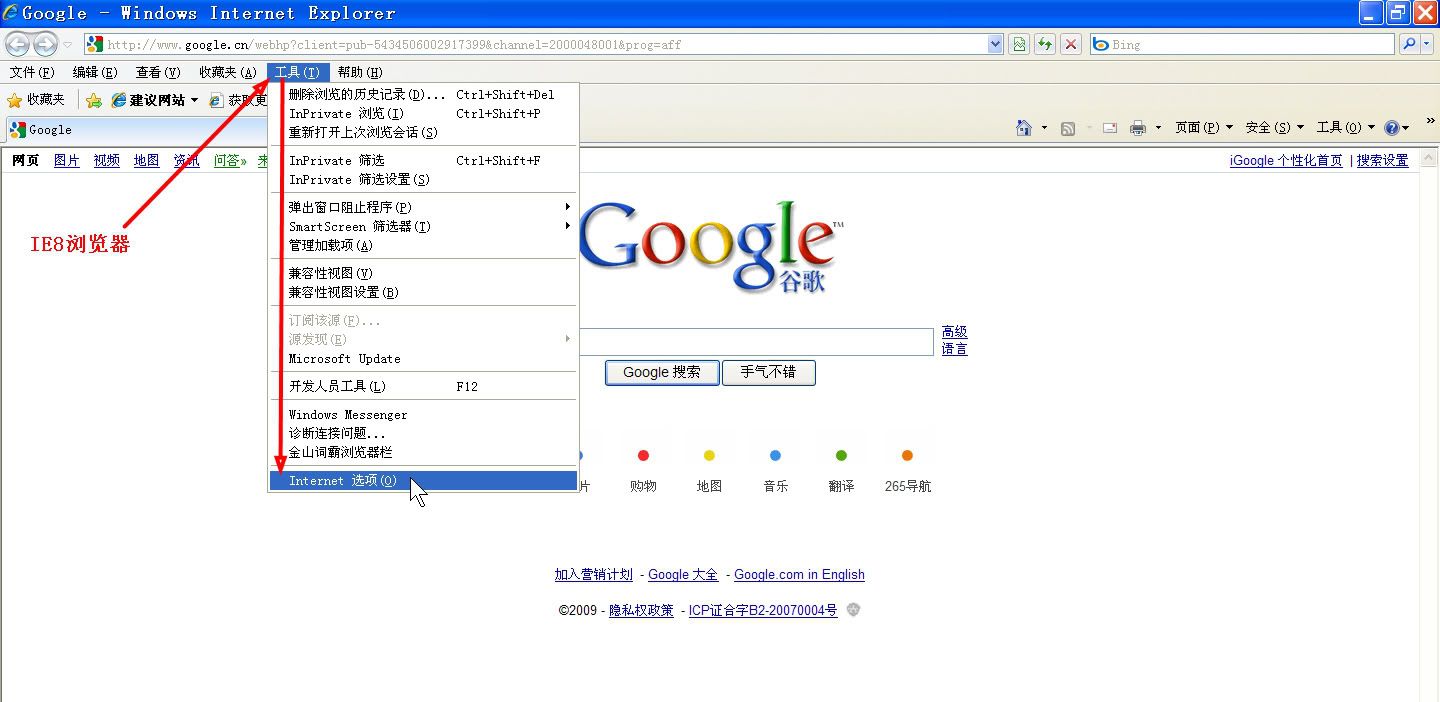1440x702 pixels.
Task: Select InPrivate 浏览 menu entry
Action: [423, 114]
